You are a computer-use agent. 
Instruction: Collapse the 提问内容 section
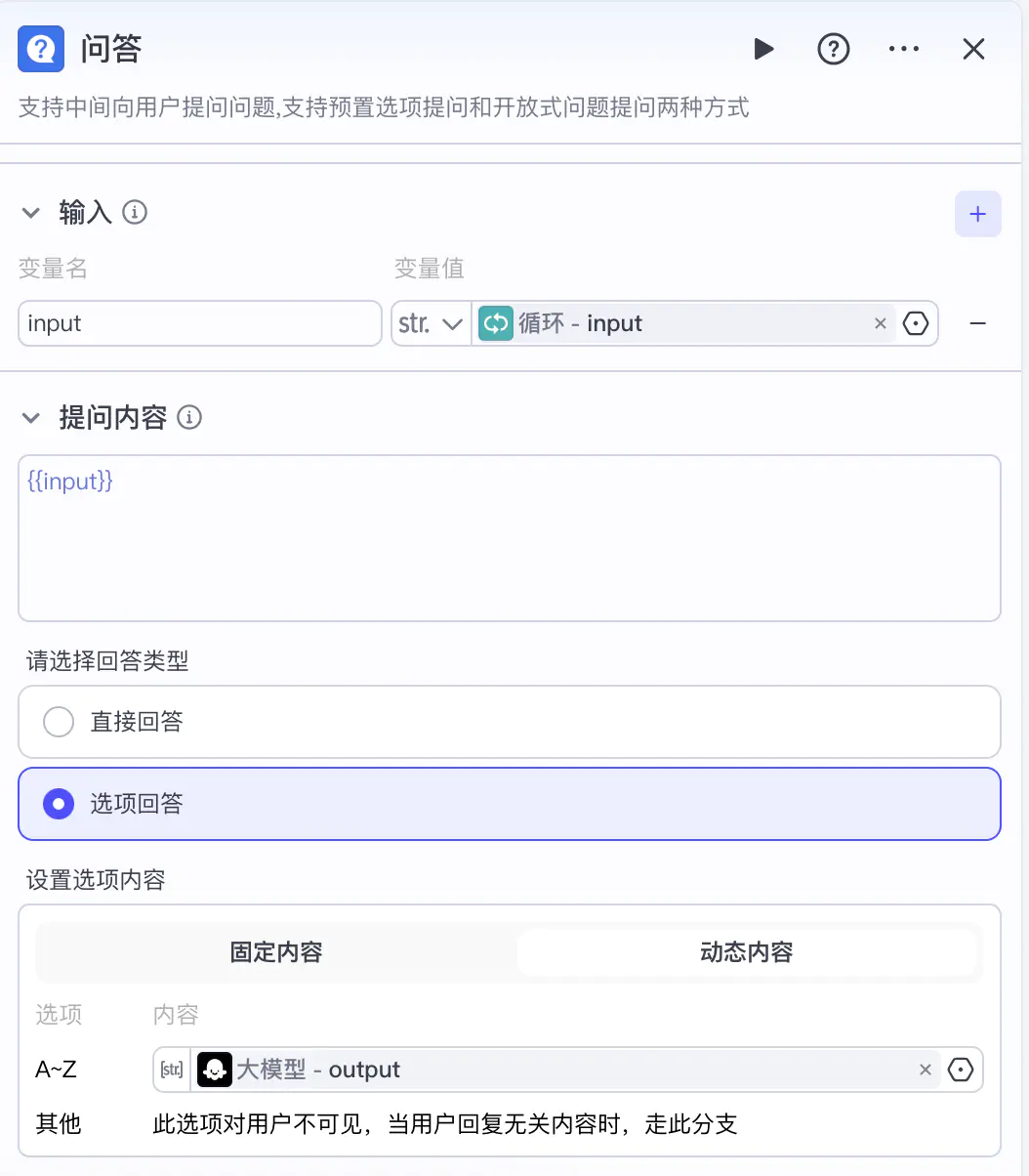tap(31, 418)
